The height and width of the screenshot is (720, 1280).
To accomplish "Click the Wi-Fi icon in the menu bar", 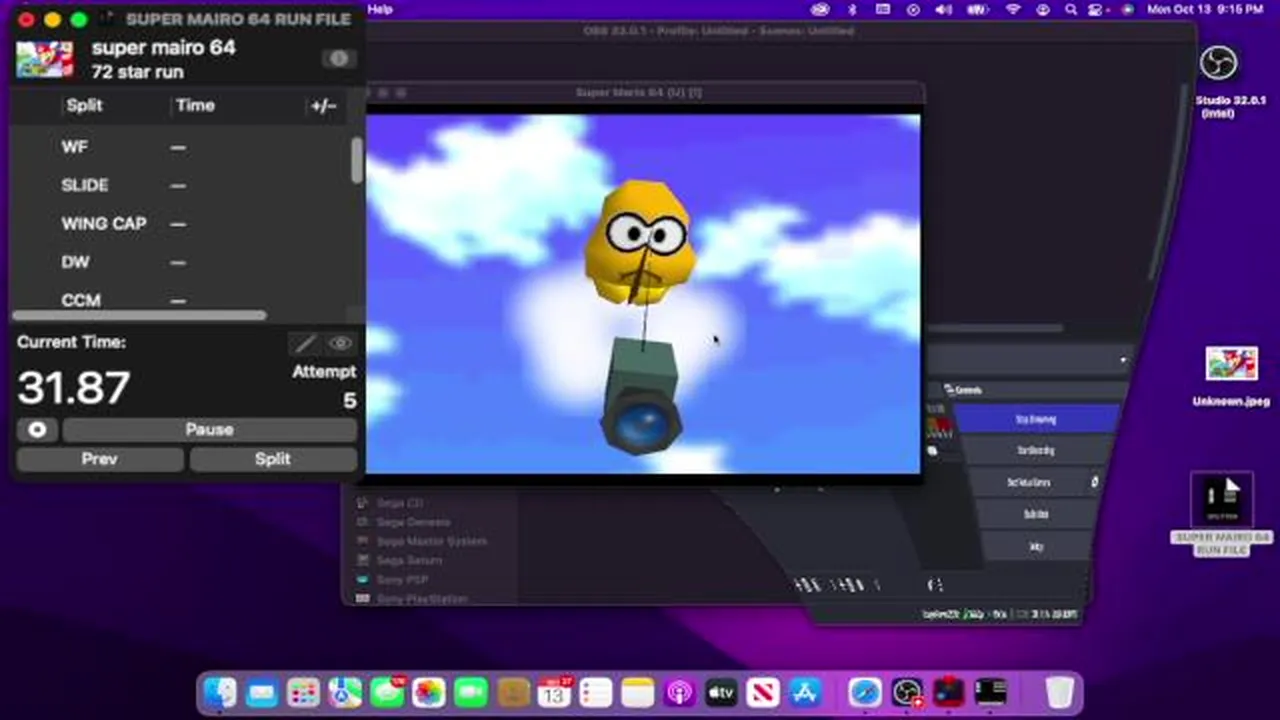I will [1013, 9].
